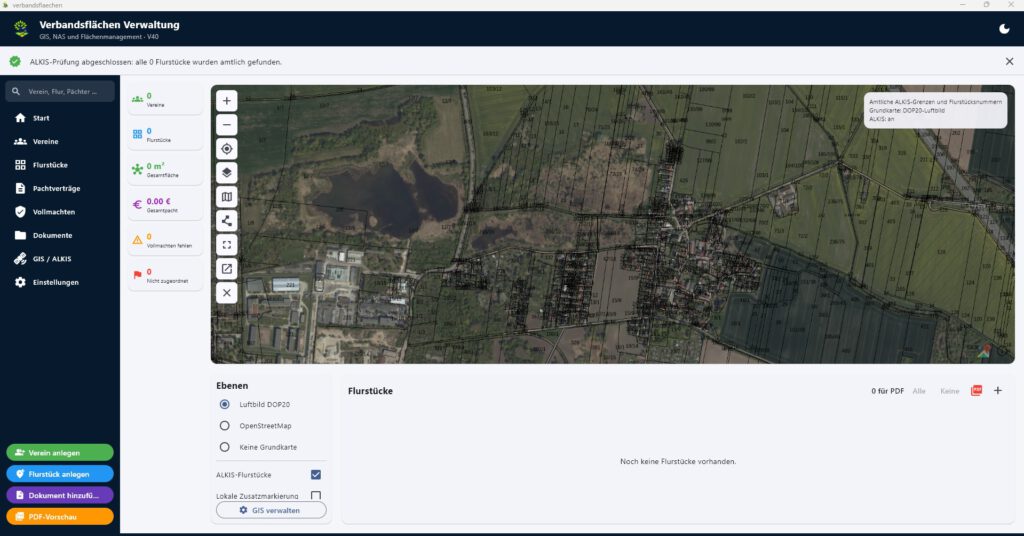Open the Gesamtfläche 0 m² card

click(x=165, y=170)
